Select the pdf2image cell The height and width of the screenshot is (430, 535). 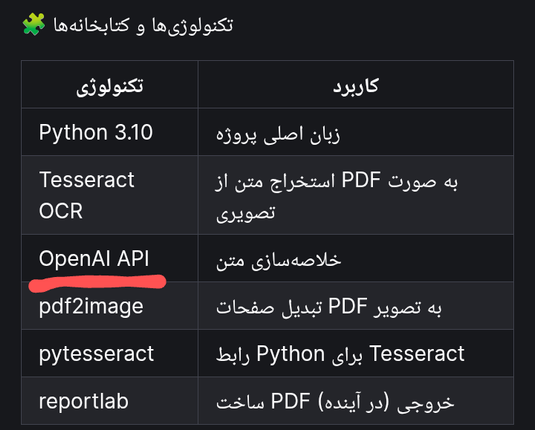coord(110,306)
